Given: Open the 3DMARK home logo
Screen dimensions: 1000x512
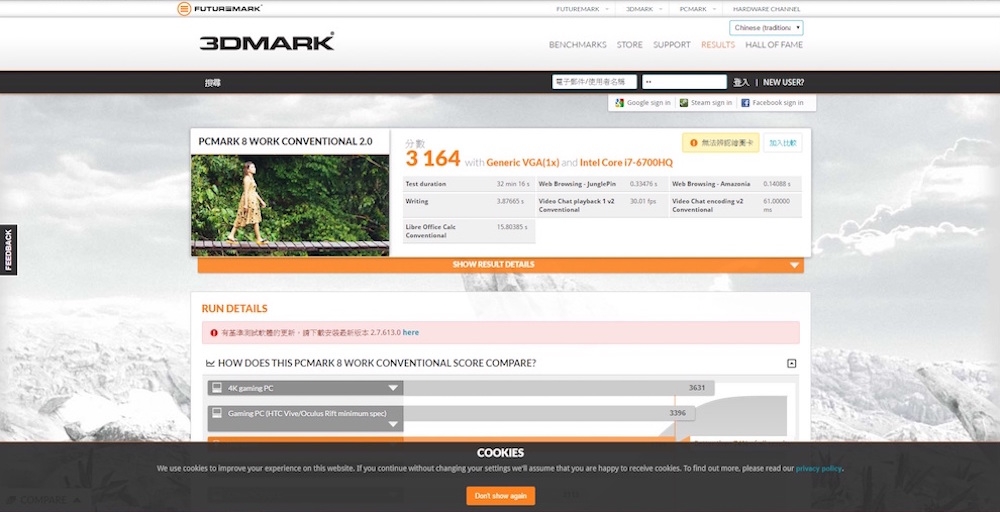Looking at the screenshot, I should 267,42.
